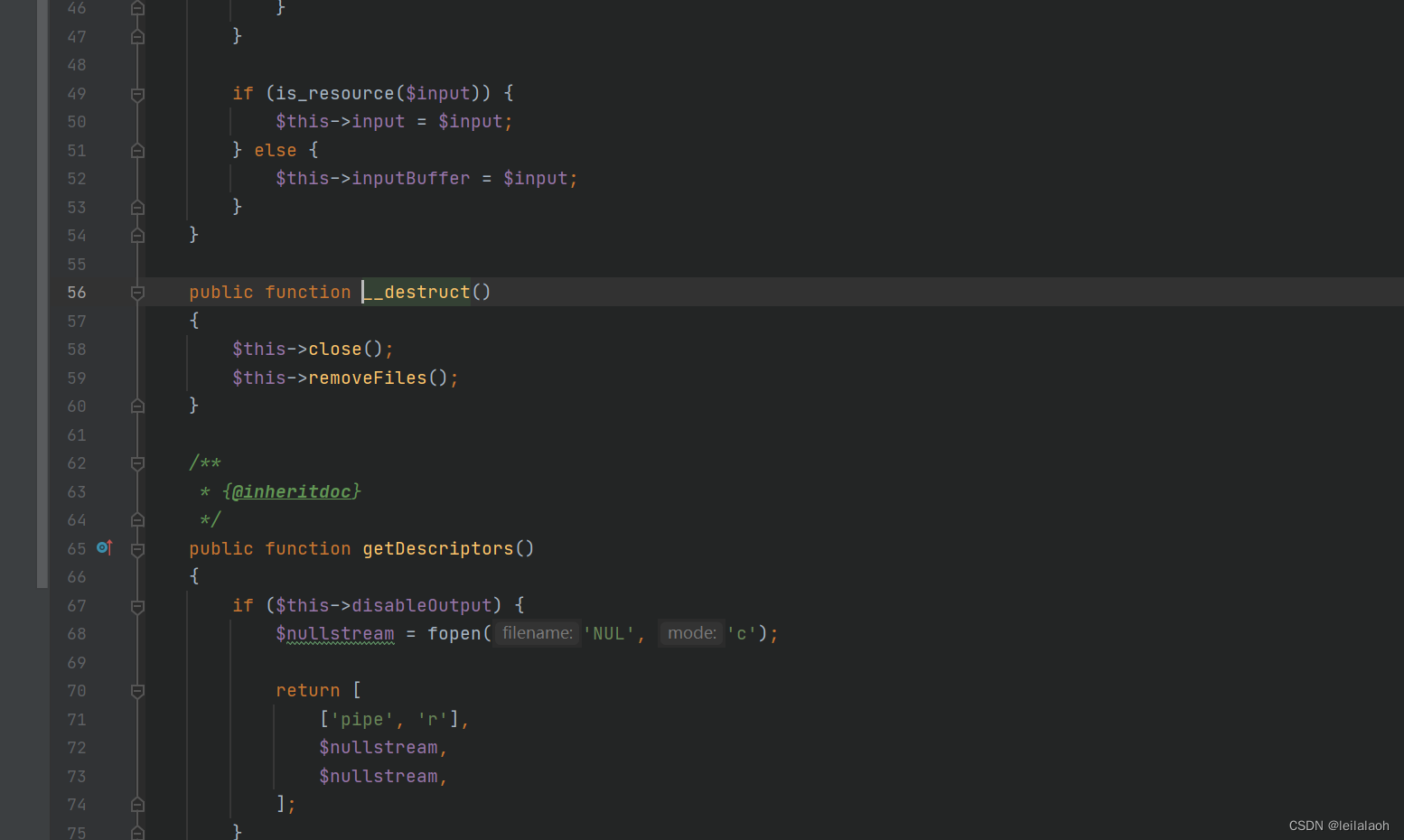Click the CSDN @leilalaoh watermark text
Screen dimensions: 1404x840
1338,825
